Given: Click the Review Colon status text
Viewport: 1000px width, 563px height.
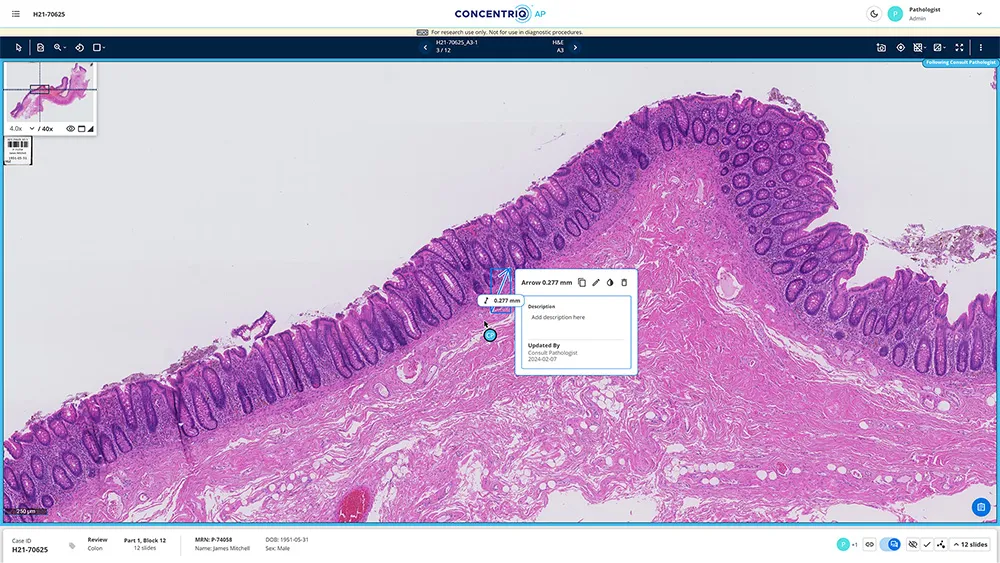Looking at the screenshot, I should click(97, 544).
